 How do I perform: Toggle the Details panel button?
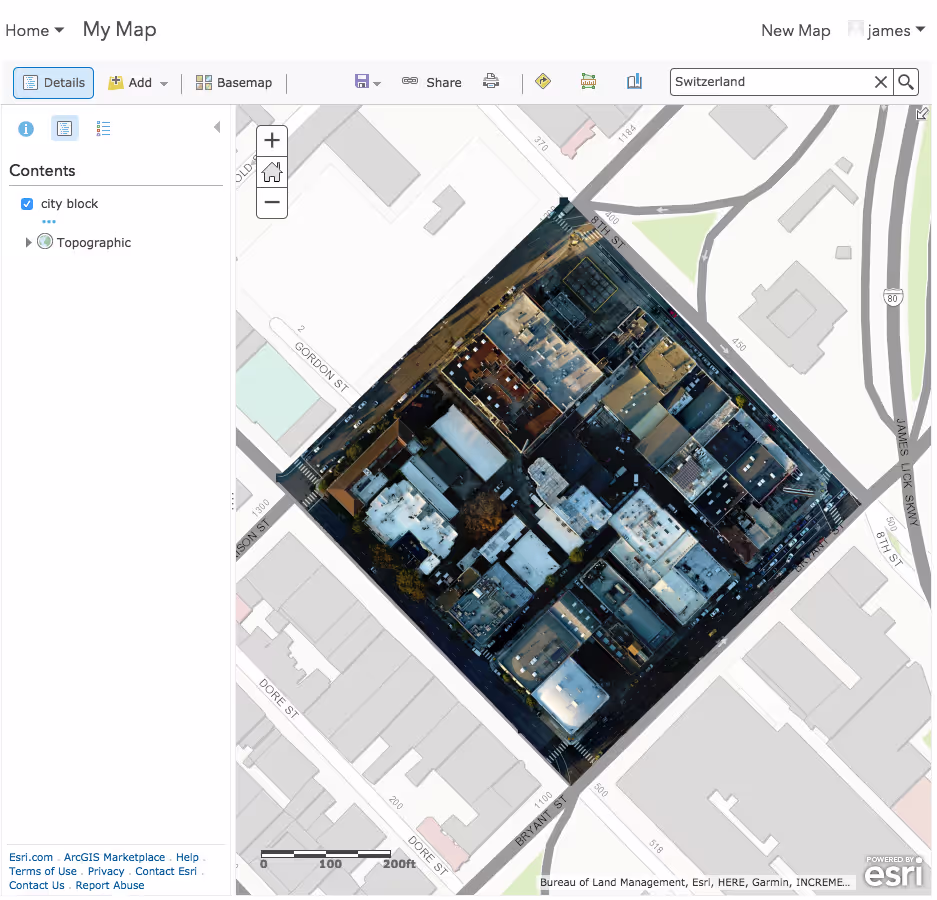[54, 83]
